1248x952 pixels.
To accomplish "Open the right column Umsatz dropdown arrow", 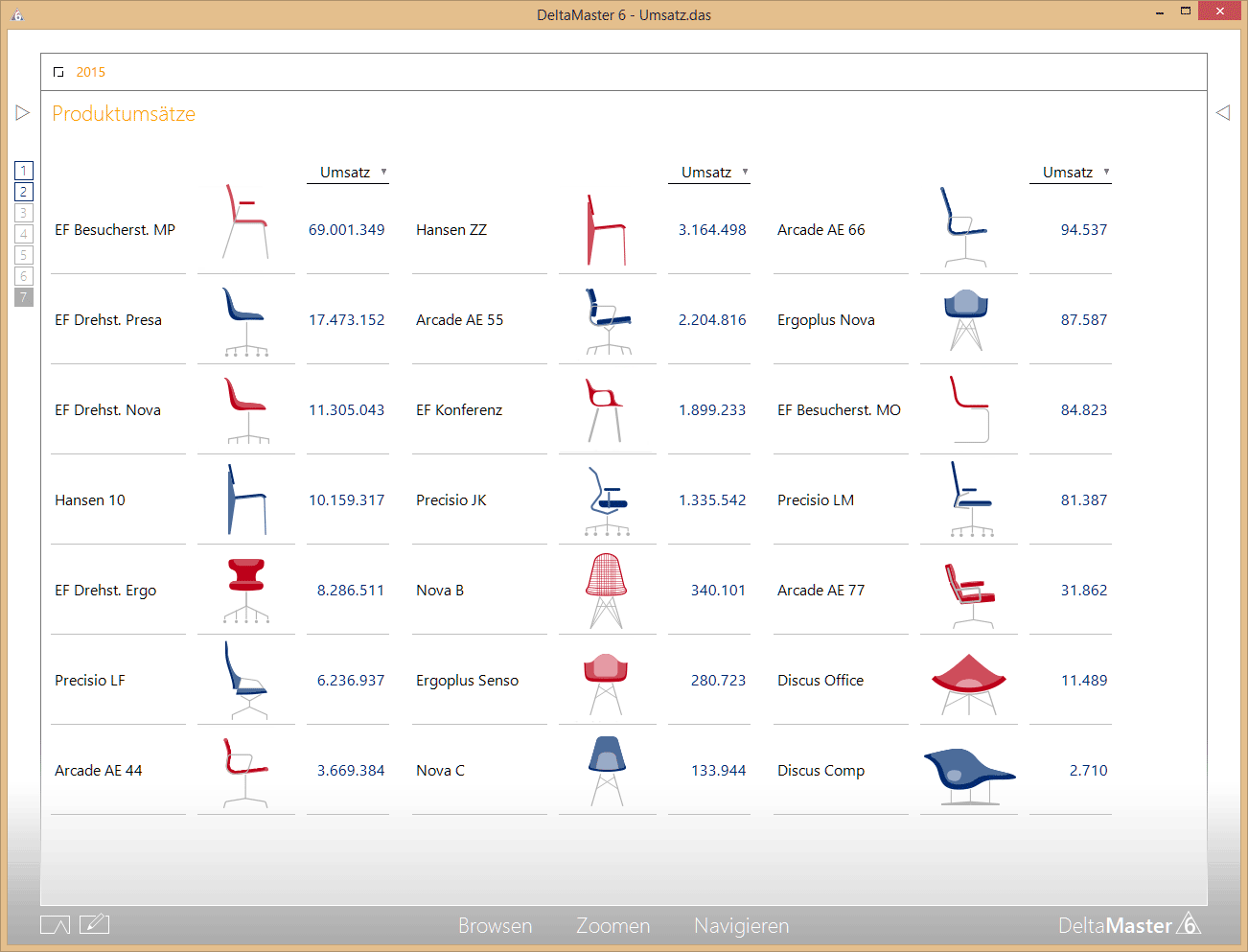I will [x=1107, y=173].
